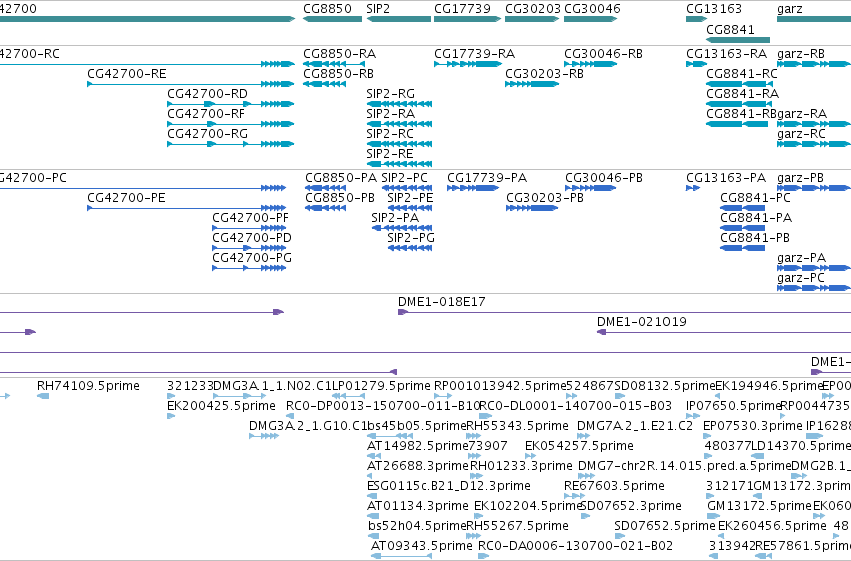Screen dimensions: 851x561
Task: Select protein CG42700-PG
Action: click(x=249, y=269)
